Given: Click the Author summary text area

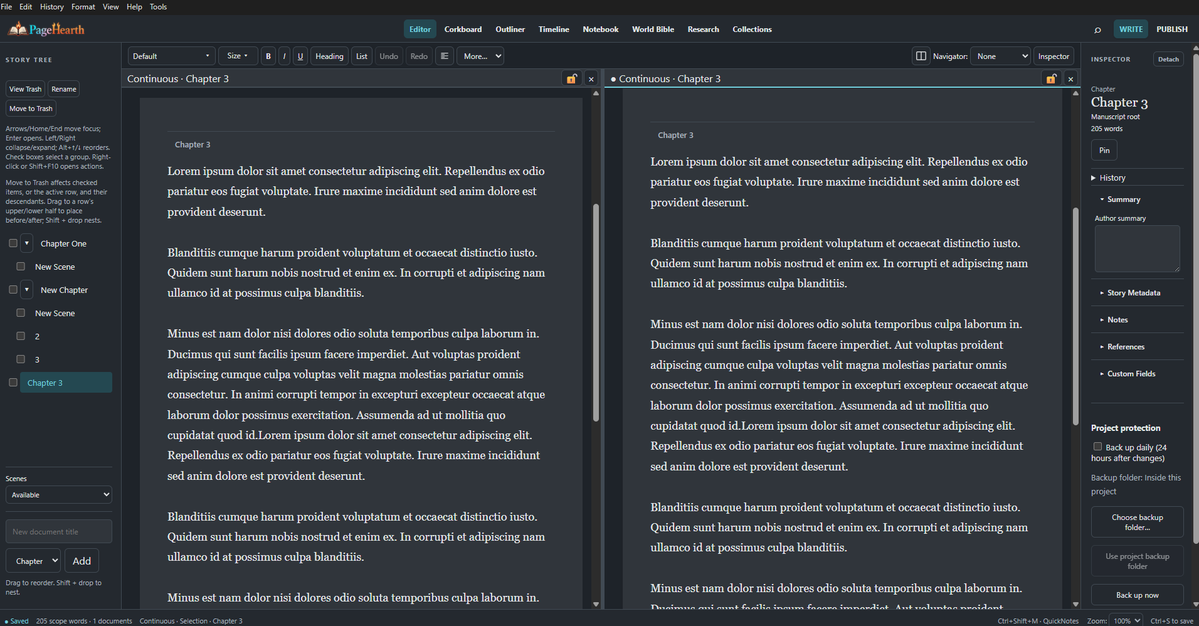Looking at the screenshot, I should tap(1137, 248).
